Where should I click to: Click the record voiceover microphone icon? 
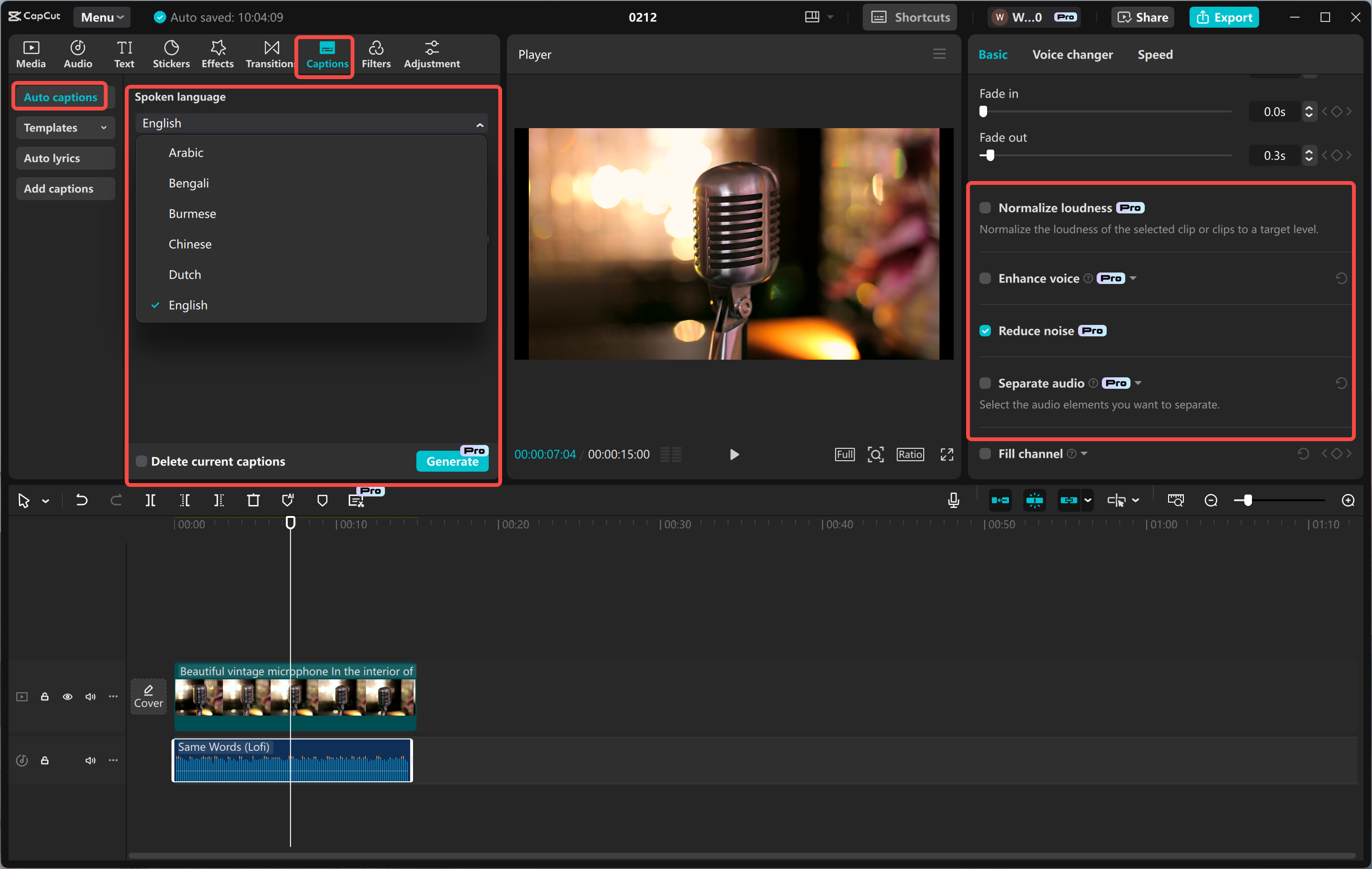coord(952,500)
